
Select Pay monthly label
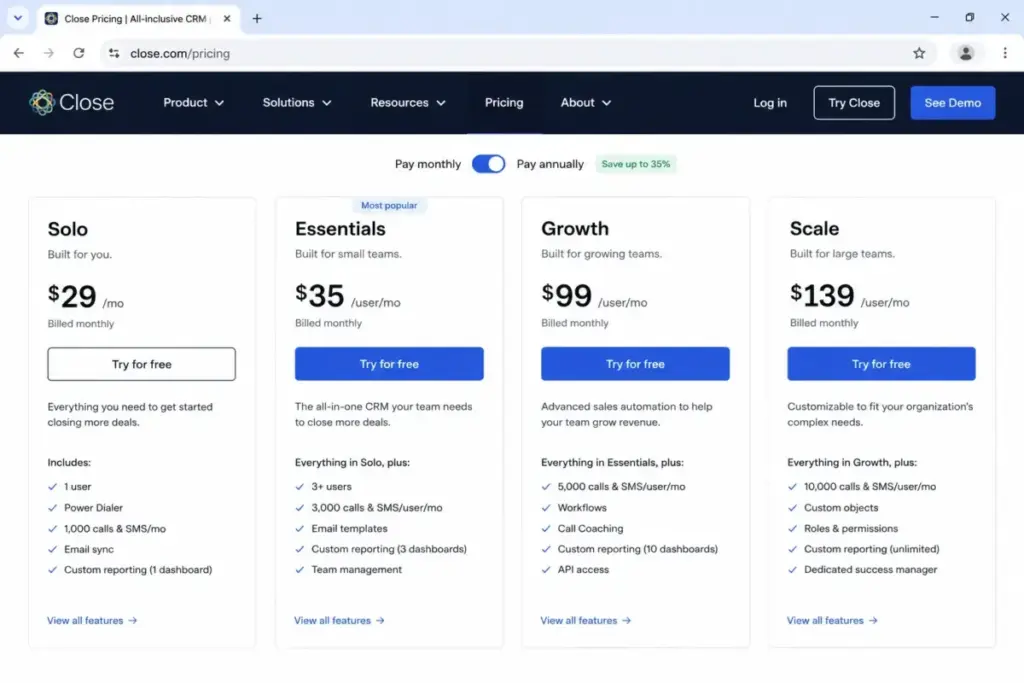pyautogui.click(x=428, y=164)
